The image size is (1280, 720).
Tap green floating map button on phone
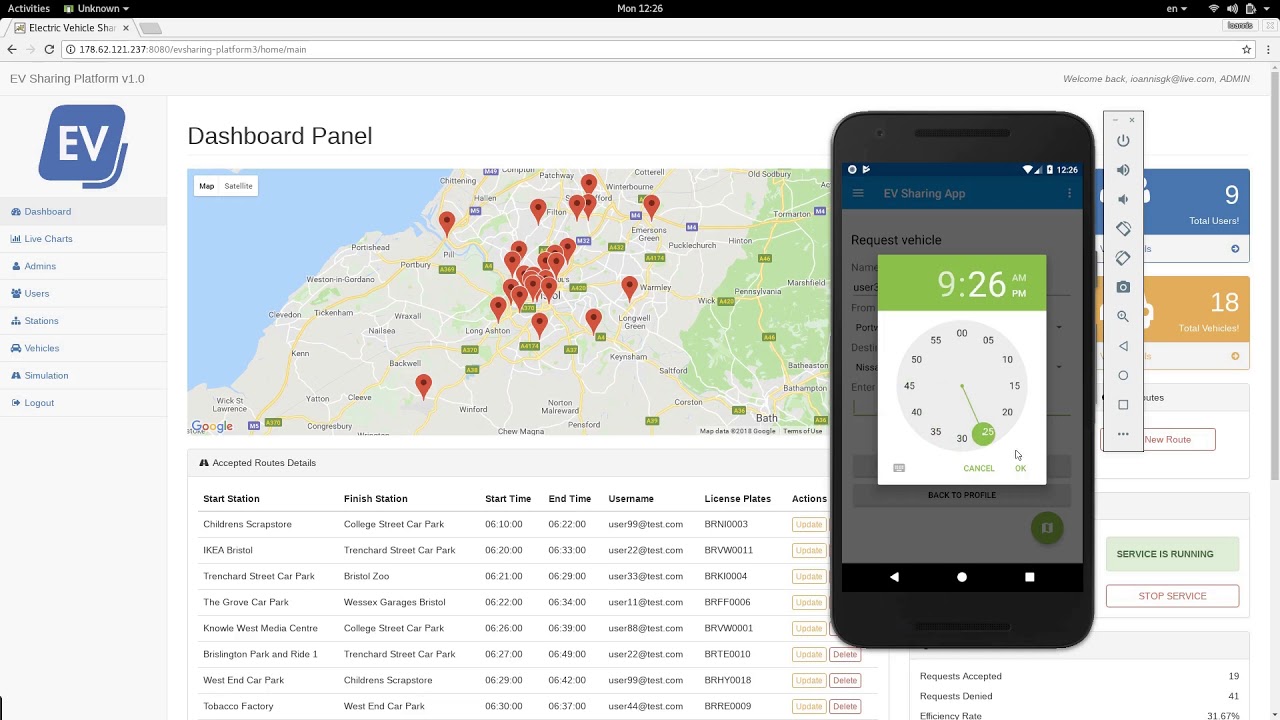[1047, 528]
